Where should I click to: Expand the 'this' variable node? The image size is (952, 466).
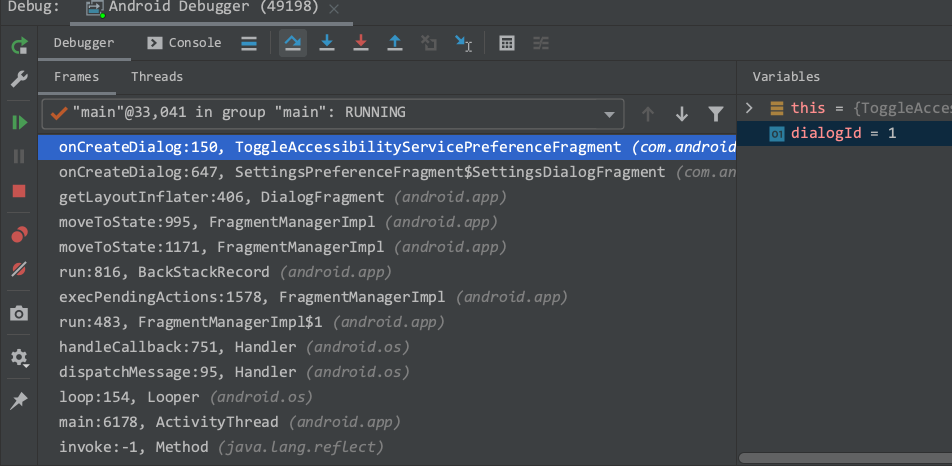[x=749, y=108]
